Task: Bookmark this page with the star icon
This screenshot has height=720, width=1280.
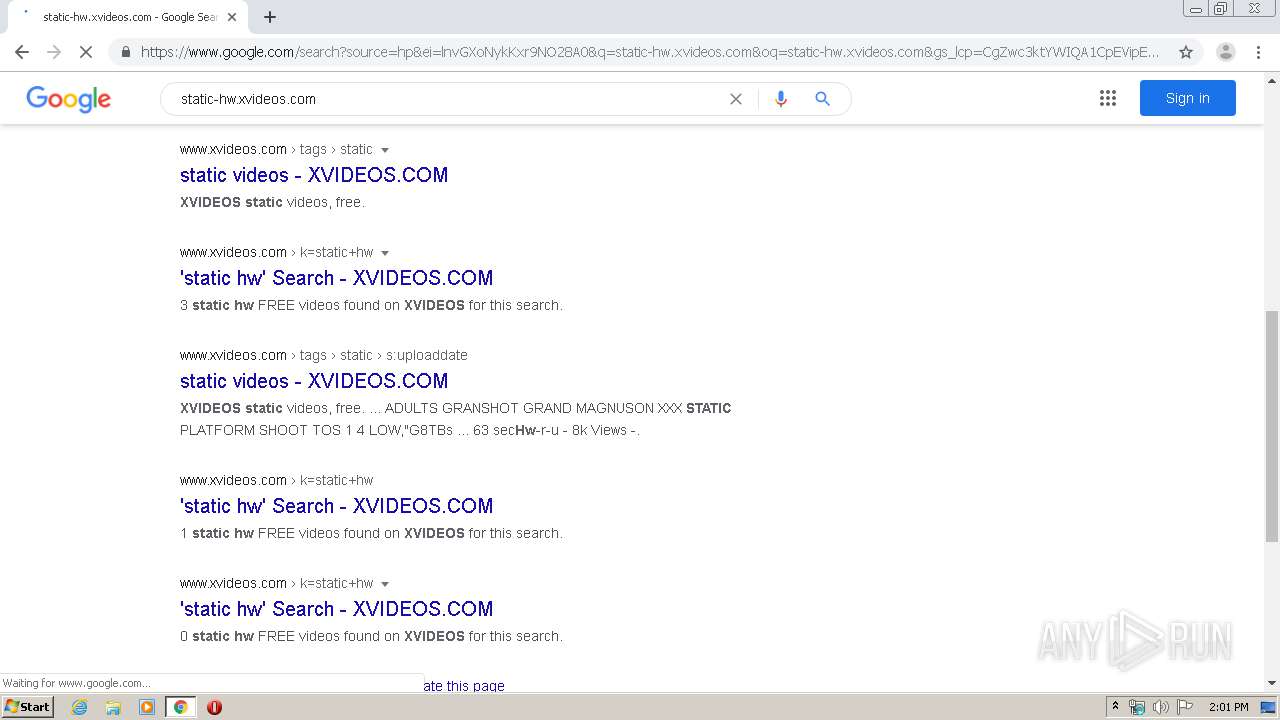Action: tap(1186, 52)
